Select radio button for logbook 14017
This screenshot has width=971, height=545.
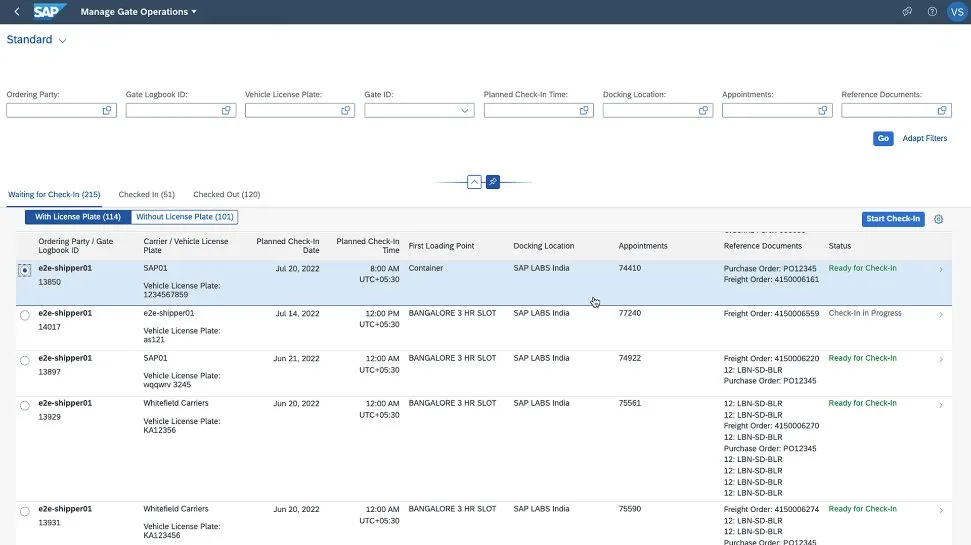[x=24, y=316]
